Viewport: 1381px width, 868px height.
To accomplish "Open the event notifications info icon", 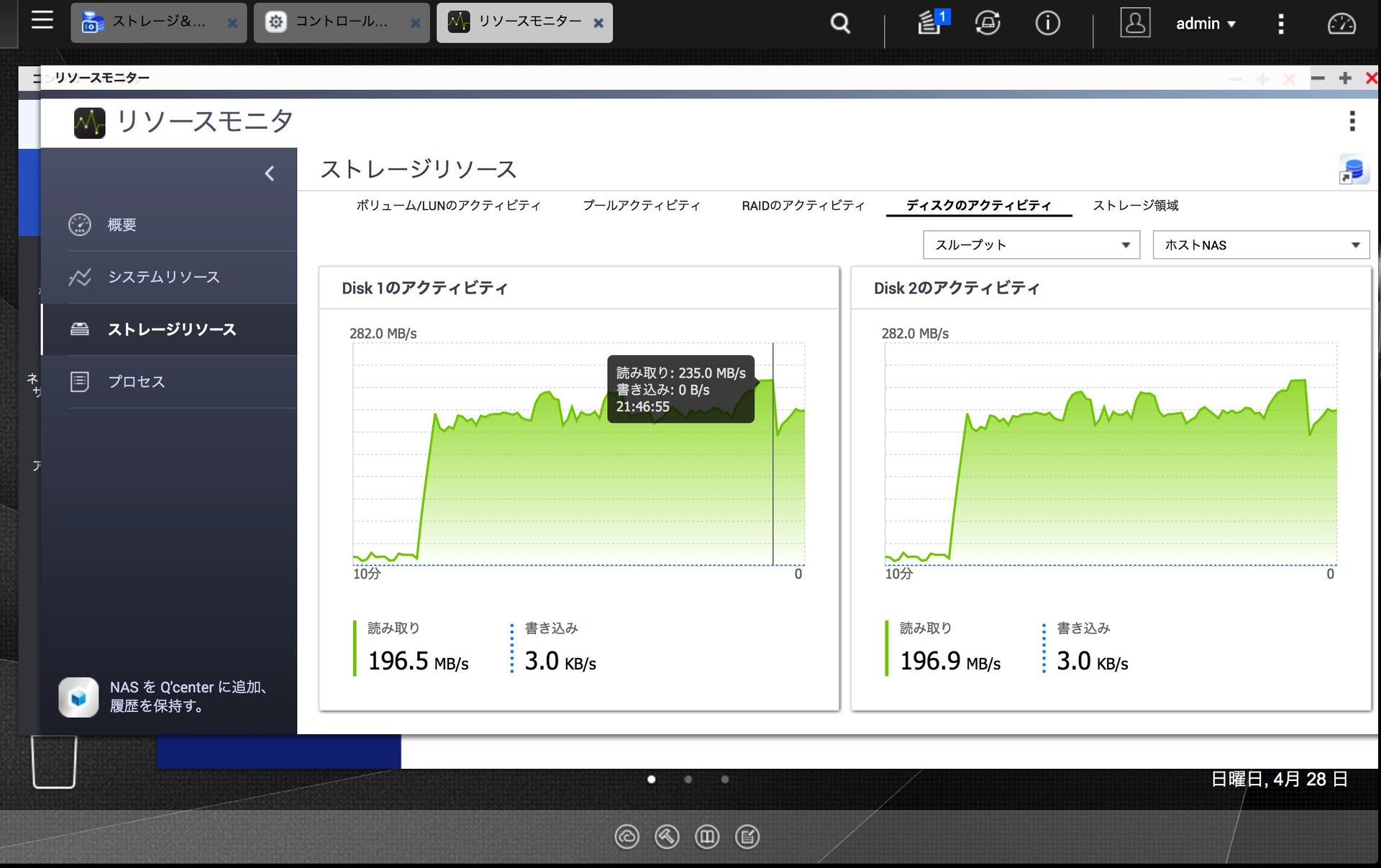I will (1047, 23).
